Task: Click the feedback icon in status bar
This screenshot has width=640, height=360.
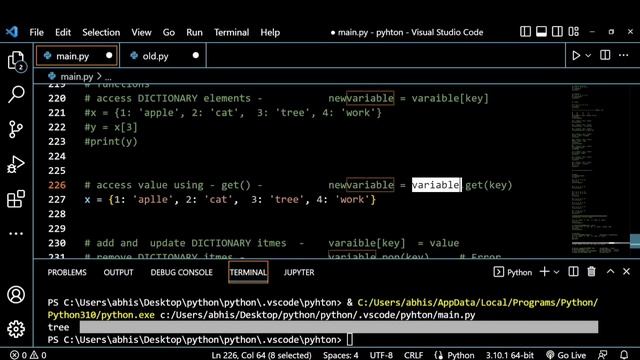Action: point(602,355)
